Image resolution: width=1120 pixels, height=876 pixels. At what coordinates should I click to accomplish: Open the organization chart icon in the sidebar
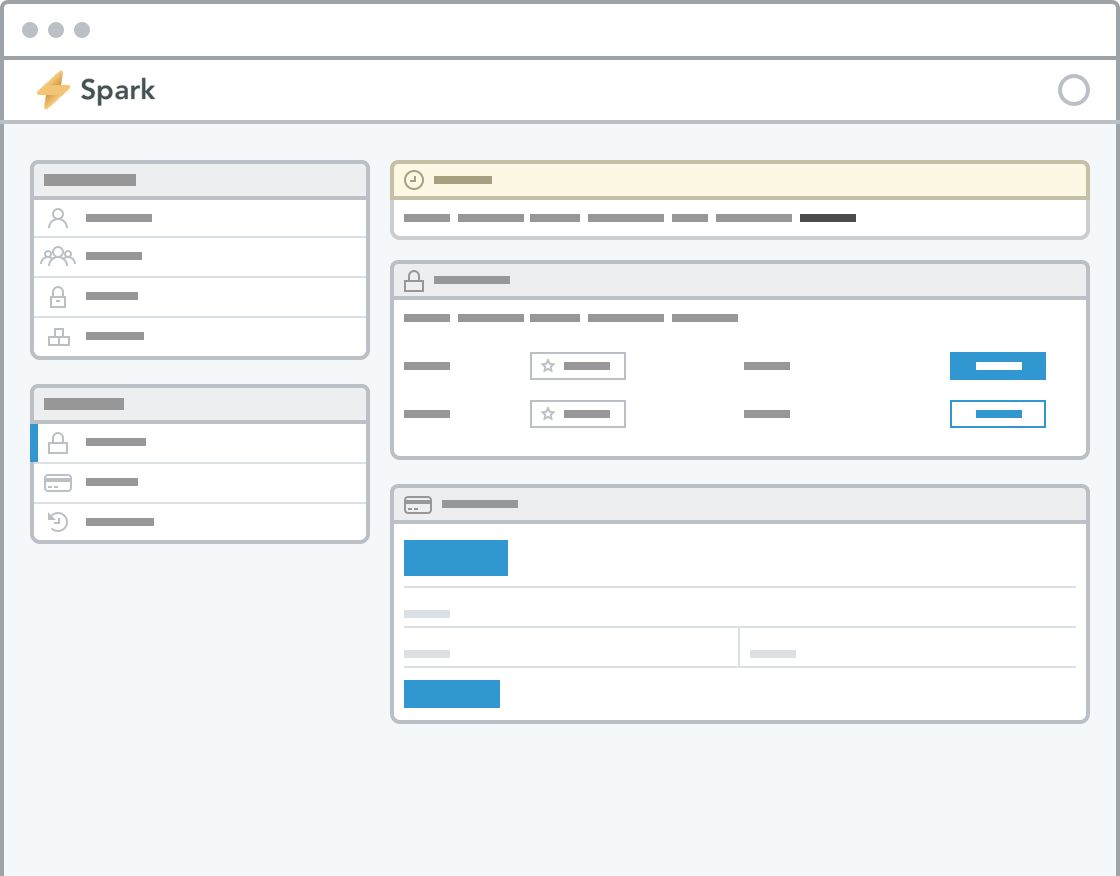57,337
